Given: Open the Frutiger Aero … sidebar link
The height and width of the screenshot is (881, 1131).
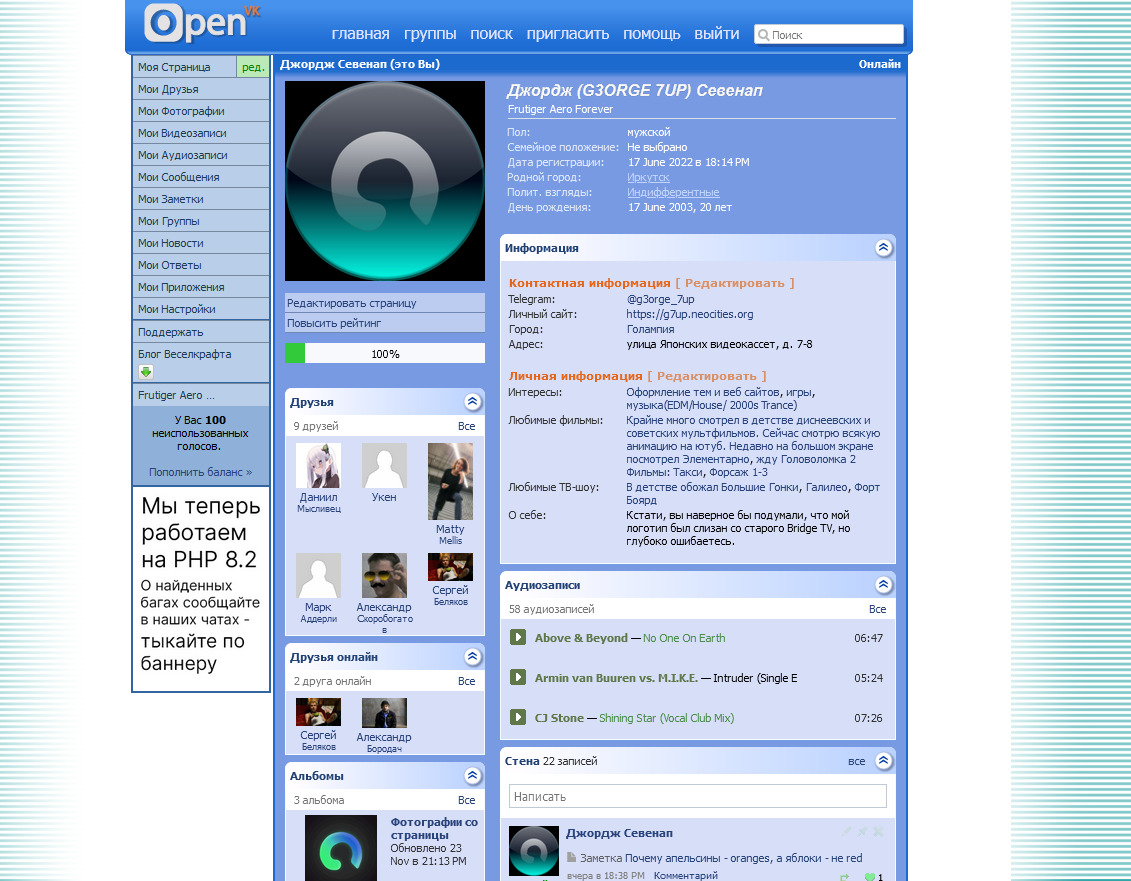Looking at the screenshot, I should click(x=201, y=395).
